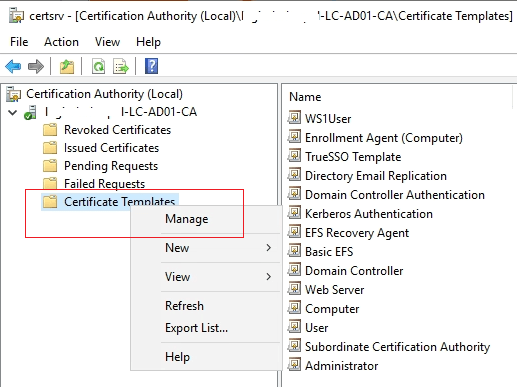Select the EFS Recovery Agent template name

tap(357, 233)
